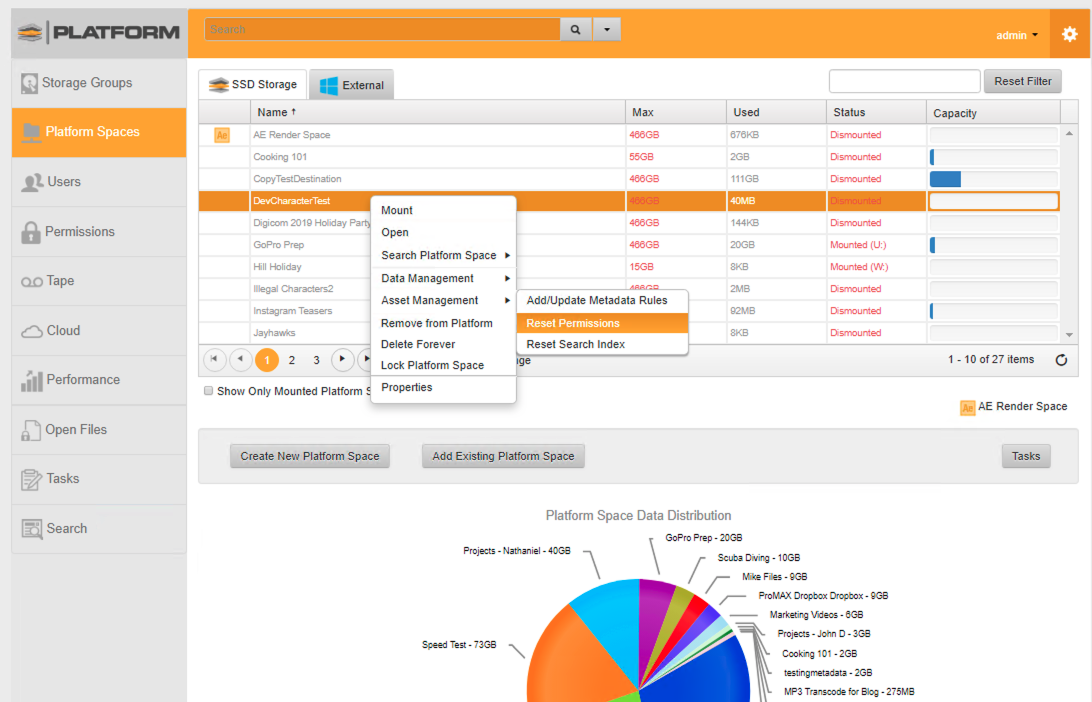Click the table refresh icon

(1061, 360)
